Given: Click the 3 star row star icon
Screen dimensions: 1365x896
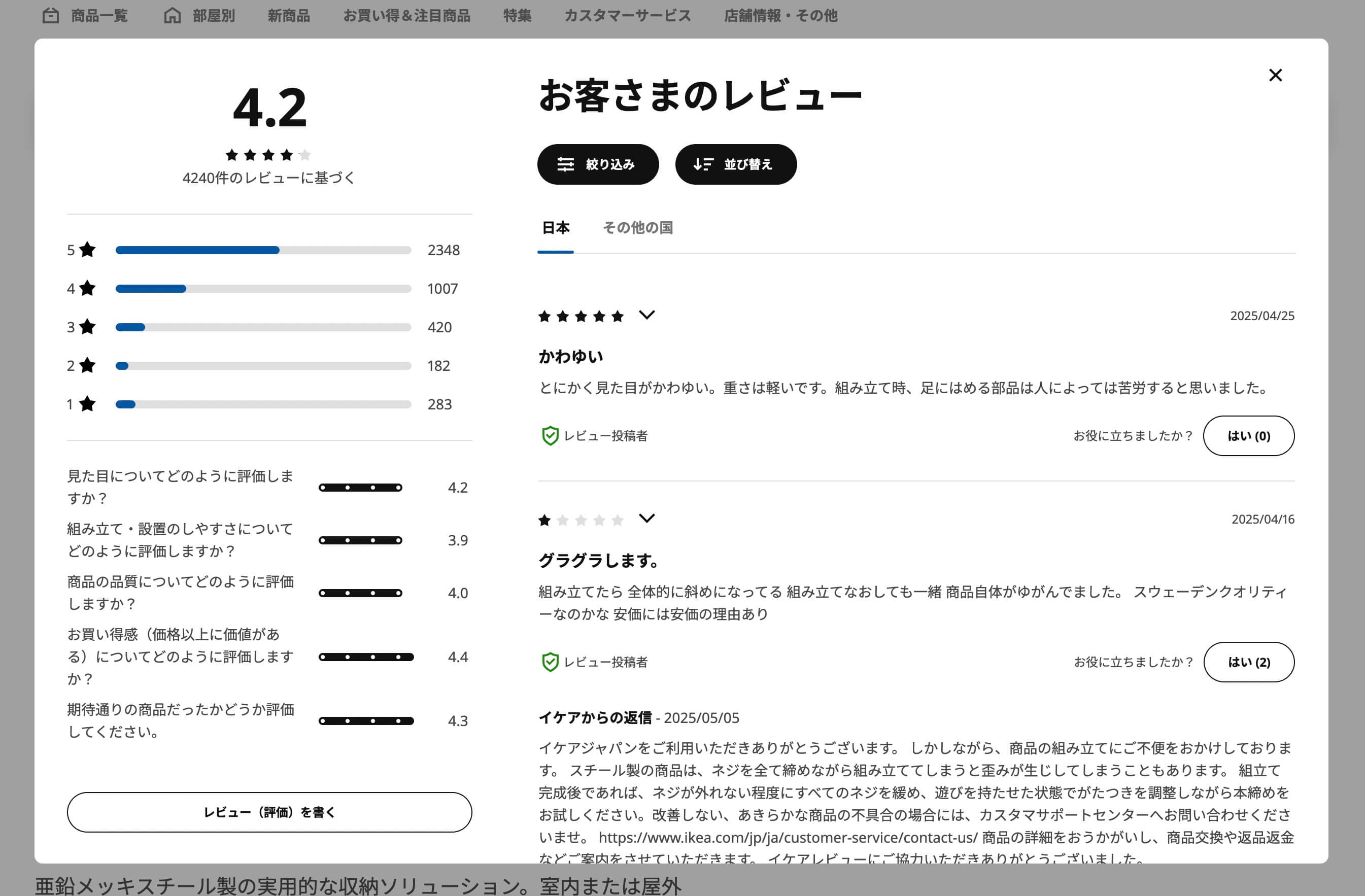Looking at the screenshot, I should pos(87,326).
